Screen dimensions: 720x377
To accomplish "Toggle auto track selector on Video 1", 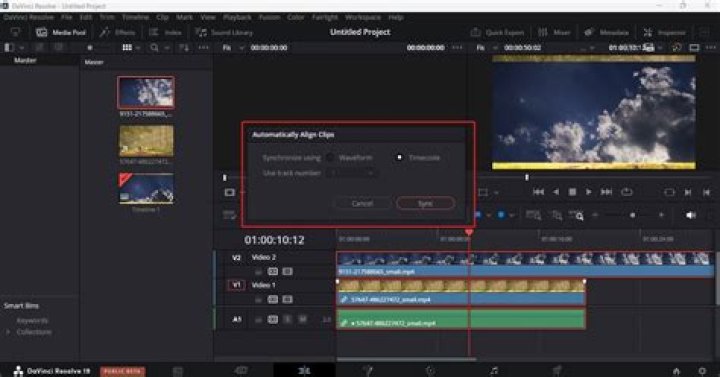I will [273, 299].
